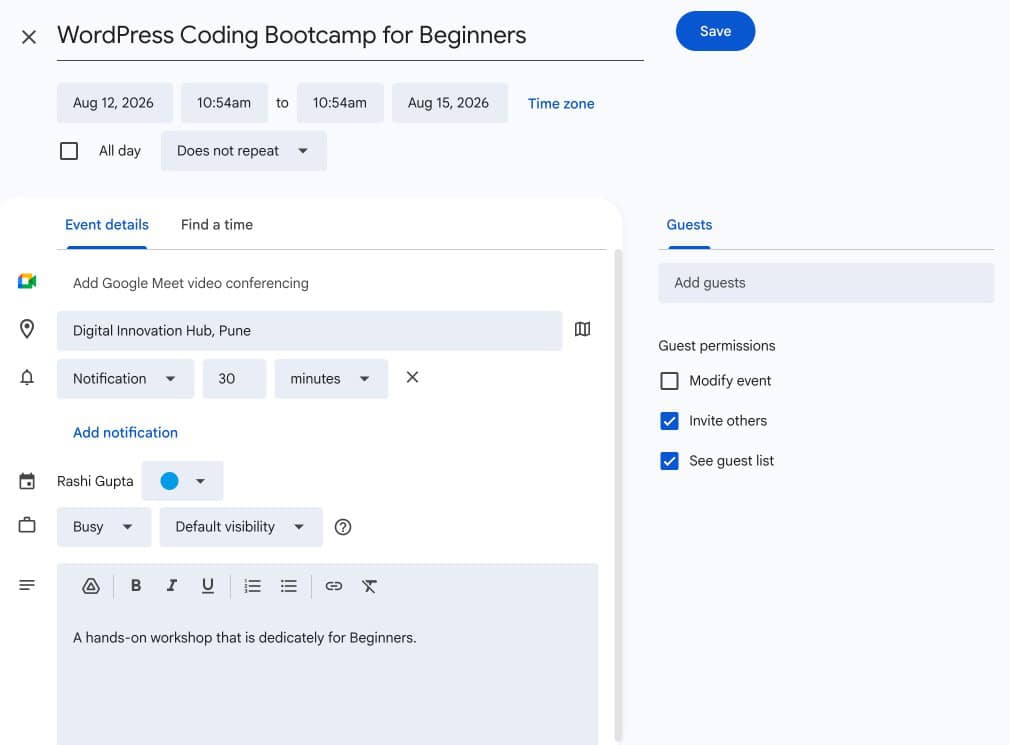1010x745 pixels.
Task: Switch to the Find a time tab
Action: [216, 225]
